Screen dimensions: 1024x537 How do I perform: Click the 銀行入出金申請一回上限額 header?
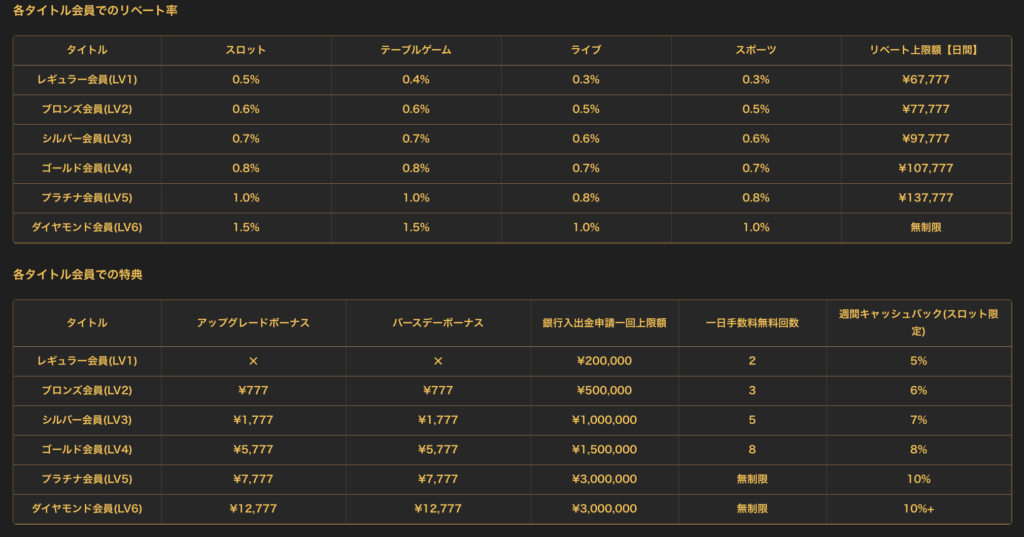604,323
